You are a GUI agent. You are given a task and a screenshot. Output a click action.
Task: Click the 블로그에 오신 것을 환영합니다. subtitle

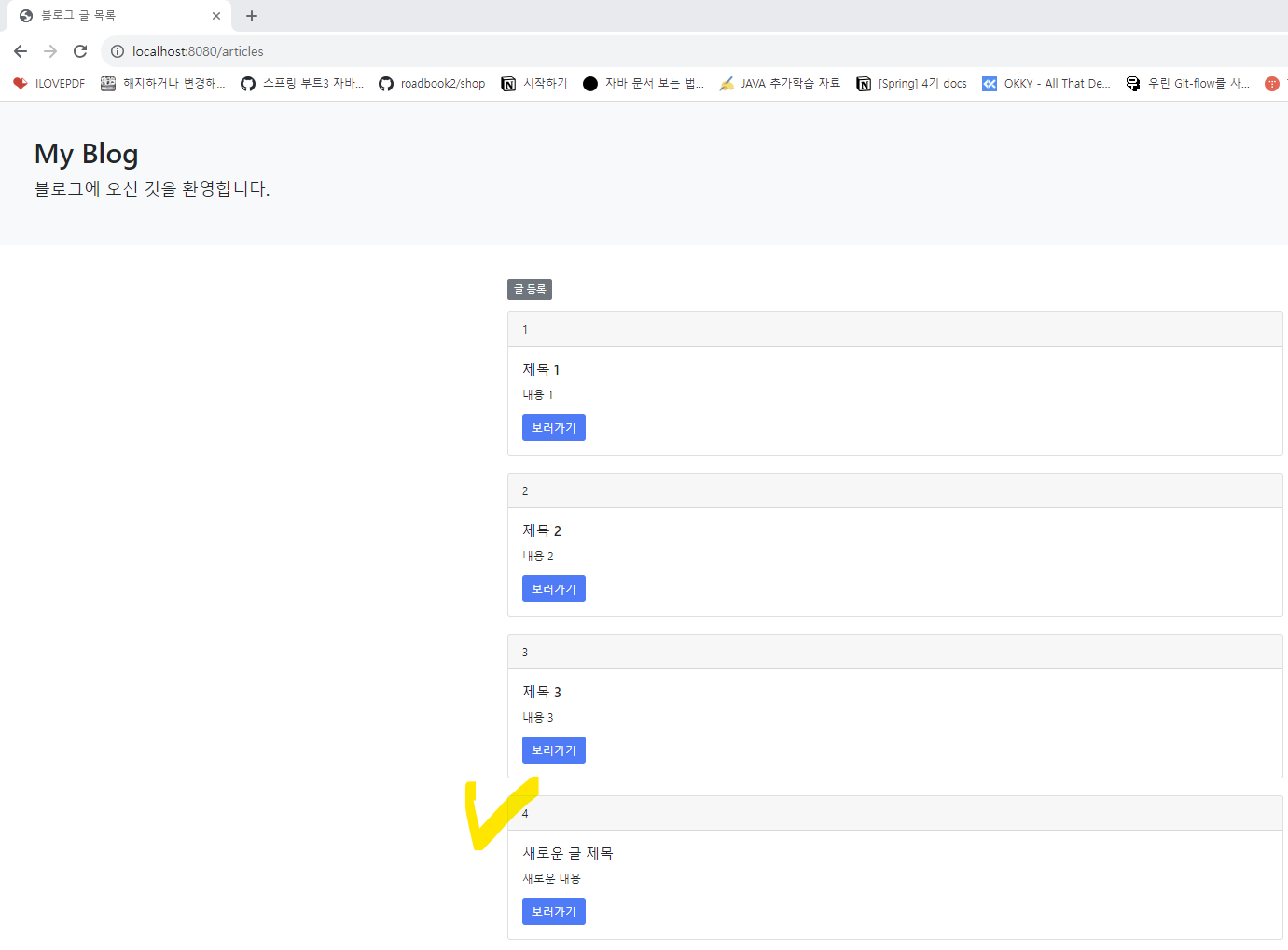152,188
